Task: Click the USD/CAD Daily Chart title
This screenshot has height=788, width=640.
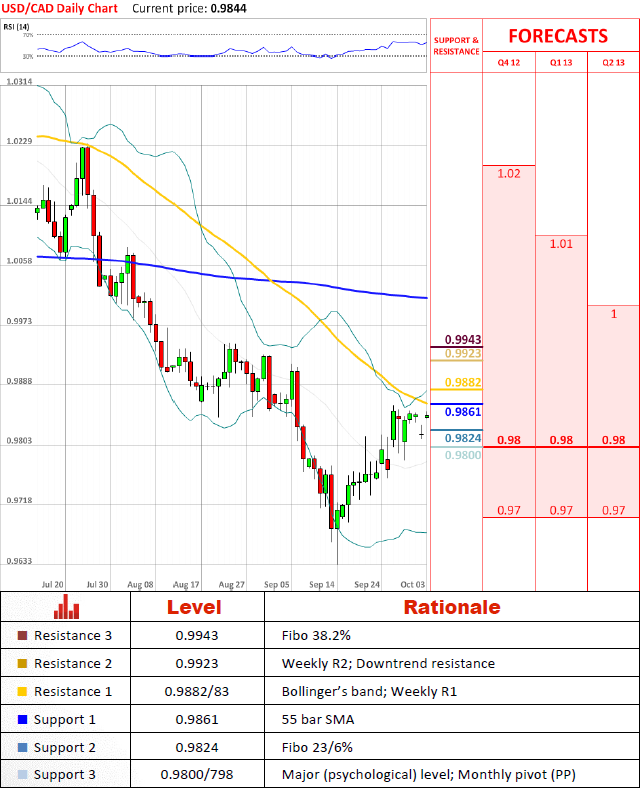Action: (60, 8)
